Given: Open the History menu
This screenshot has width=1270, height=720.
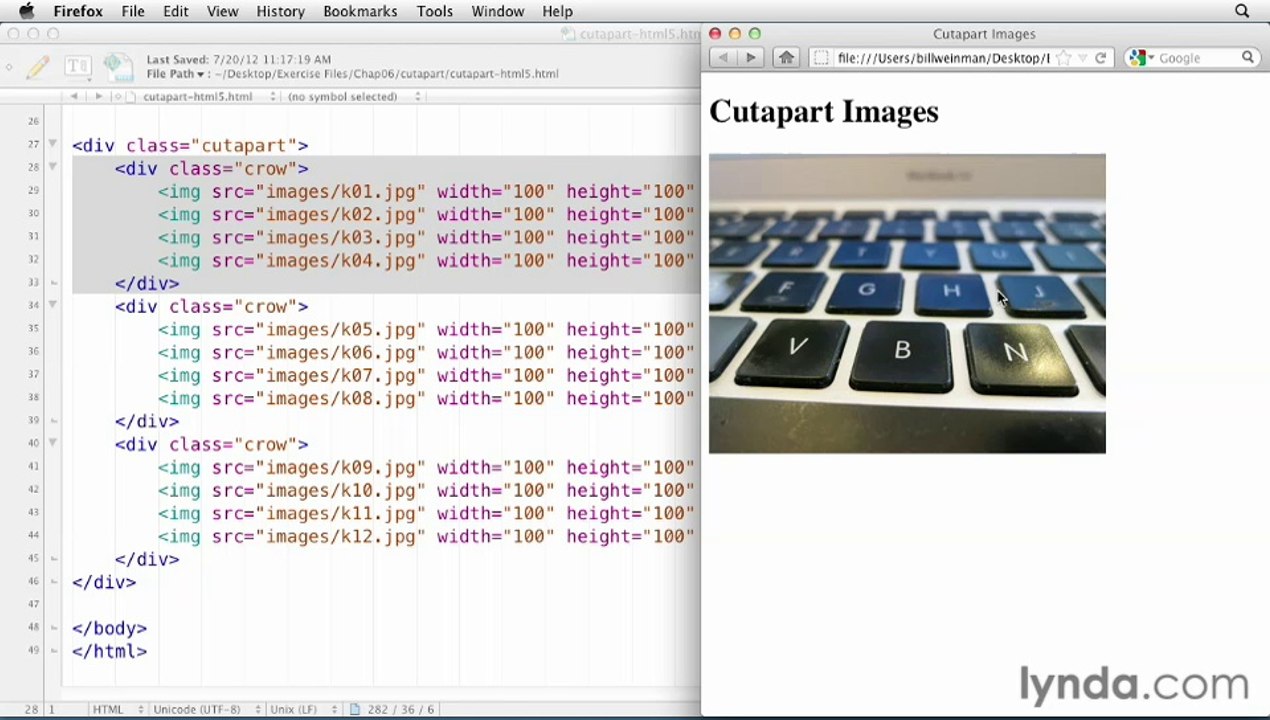Looking at the screenshot, I should tap(280, 11).
